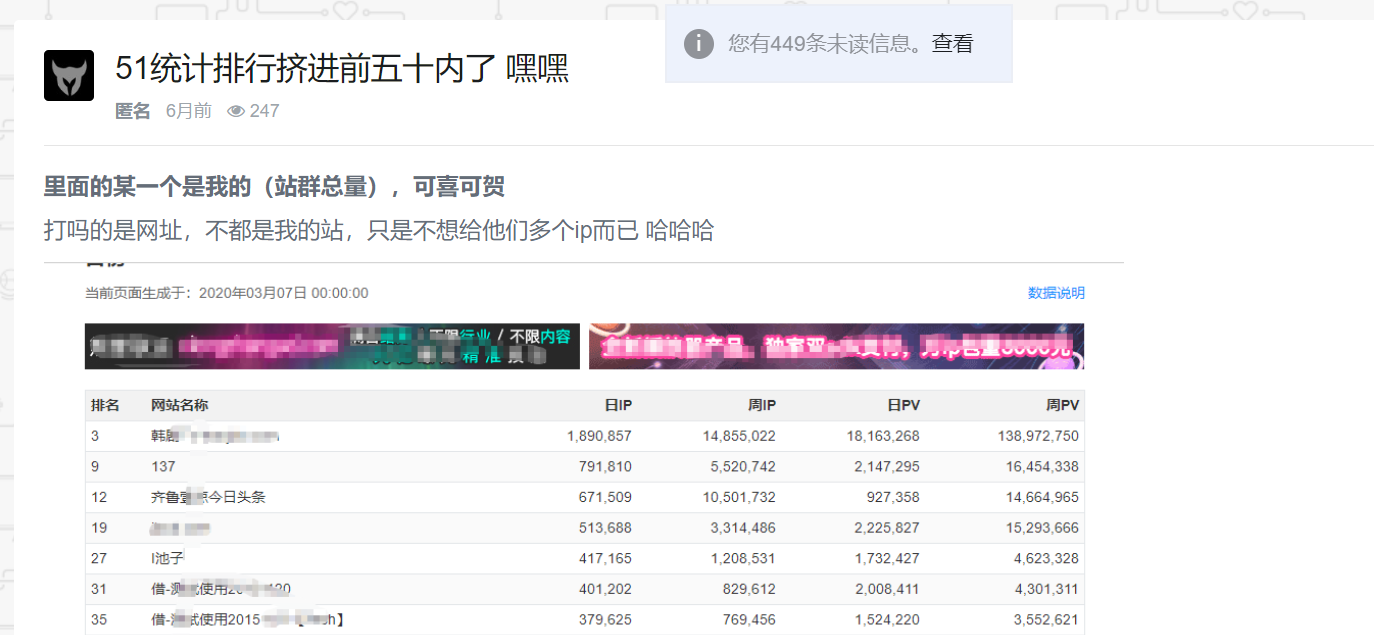Click the bold line 里面的某一个是我的
The height and width of the screenshot is (635, 1374).
(274, 187)
